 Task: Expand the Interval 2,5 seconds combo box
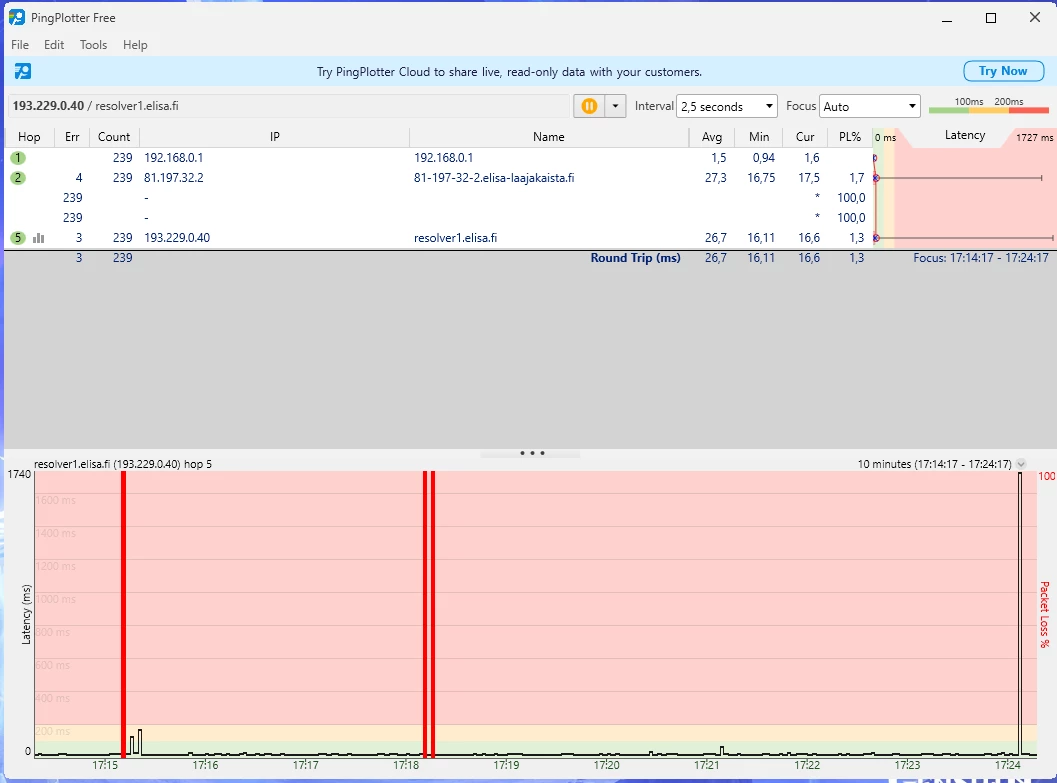[727, 106]
